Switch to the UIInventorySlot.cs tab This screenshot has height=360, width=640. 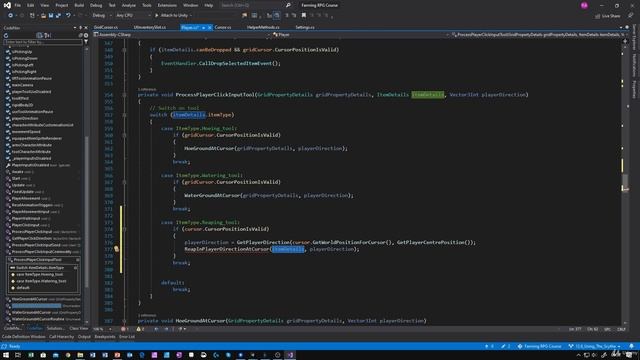coord(149,27)
